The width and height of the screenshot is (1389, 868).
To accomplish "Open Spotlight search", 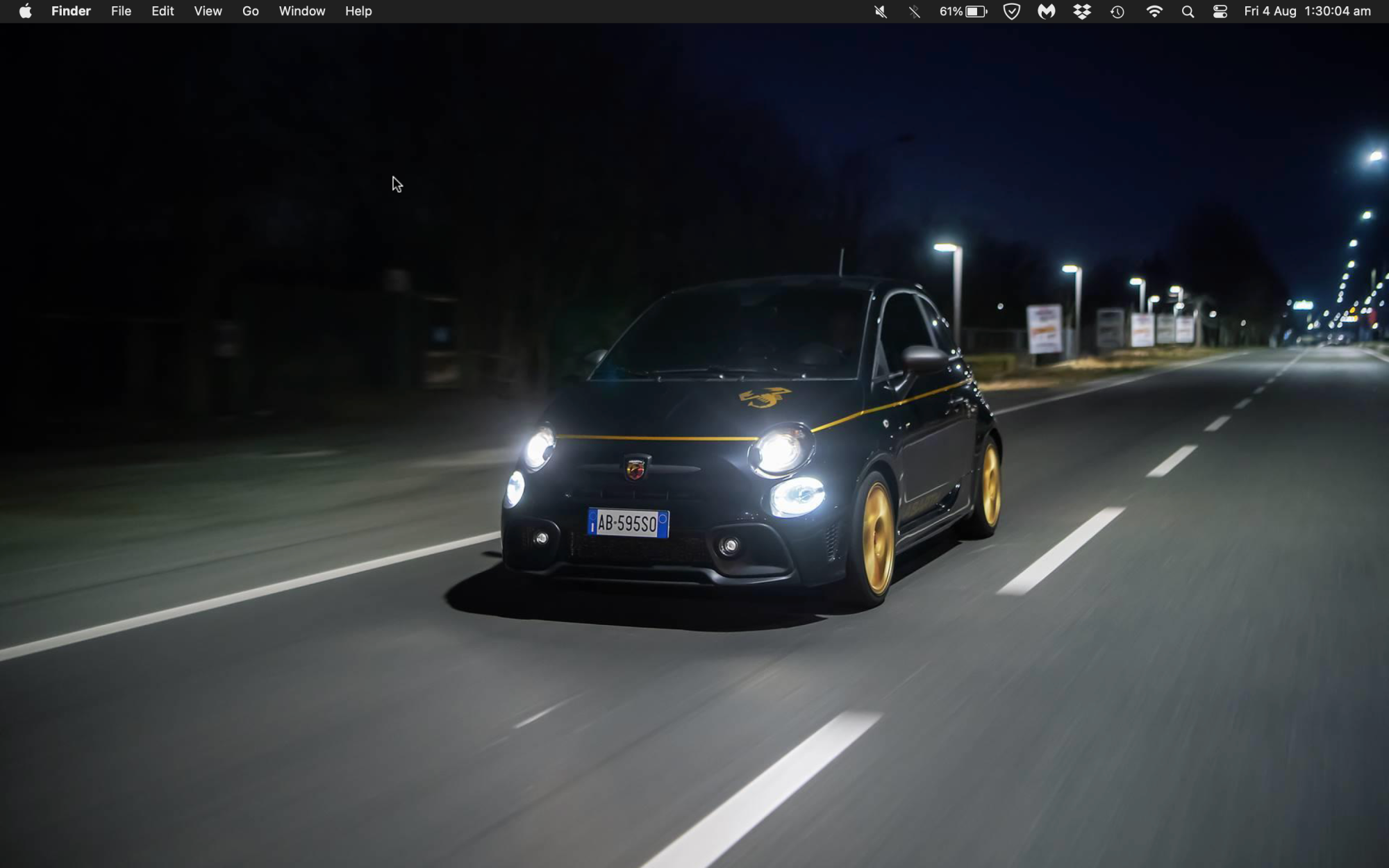I will pos(1188,11).
